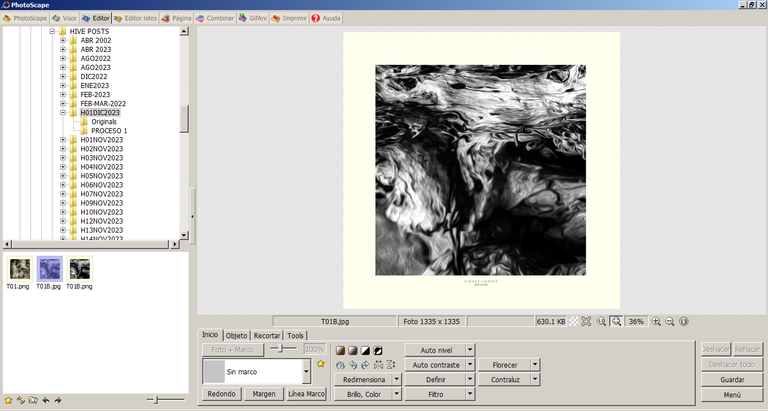Click the favorite frame star icon
The image size is (768, 411).
pyautogui.click(x=321, y=363)
